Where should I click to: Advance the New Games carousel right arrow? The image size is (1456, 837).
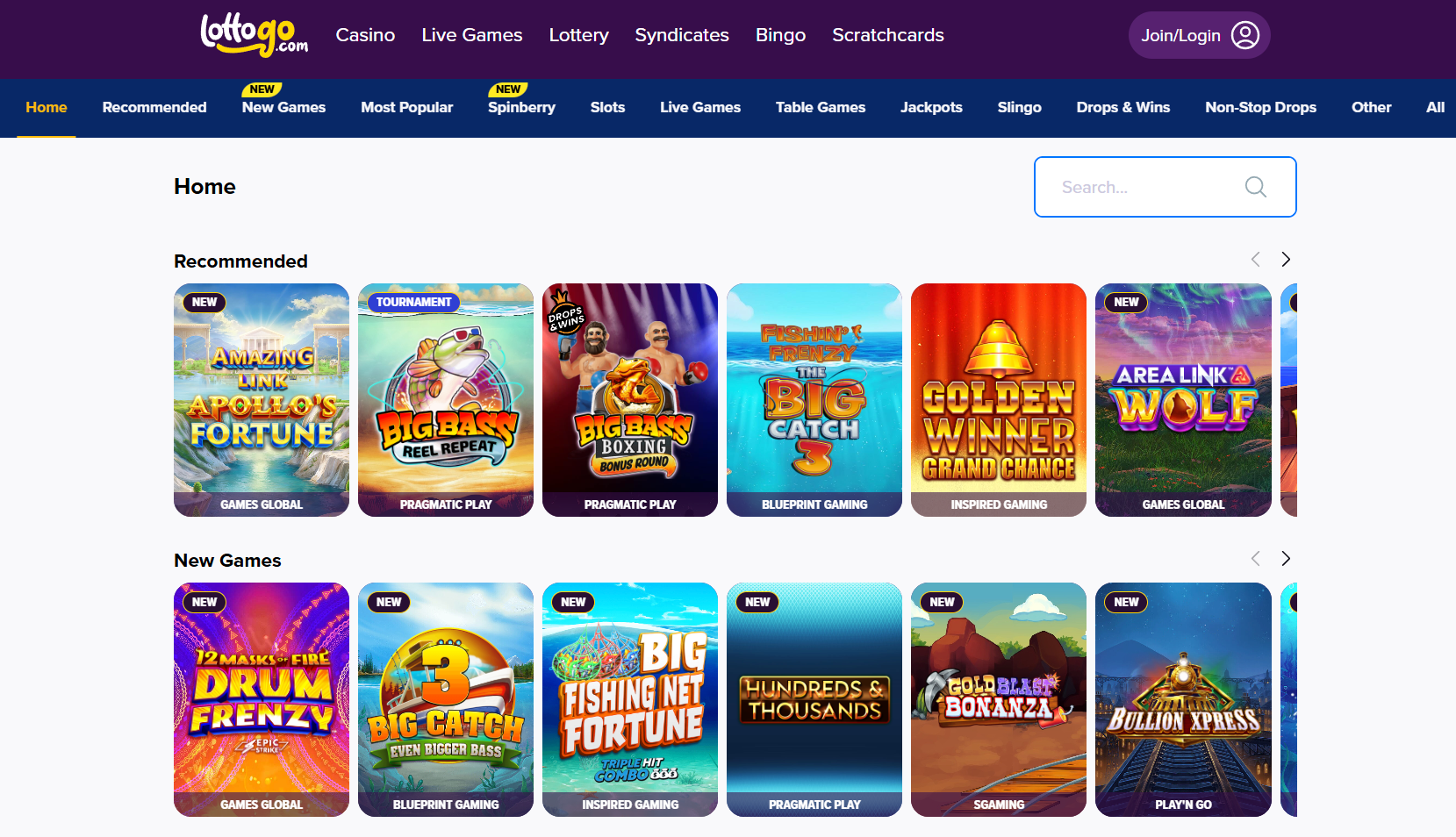point(1286,559)
